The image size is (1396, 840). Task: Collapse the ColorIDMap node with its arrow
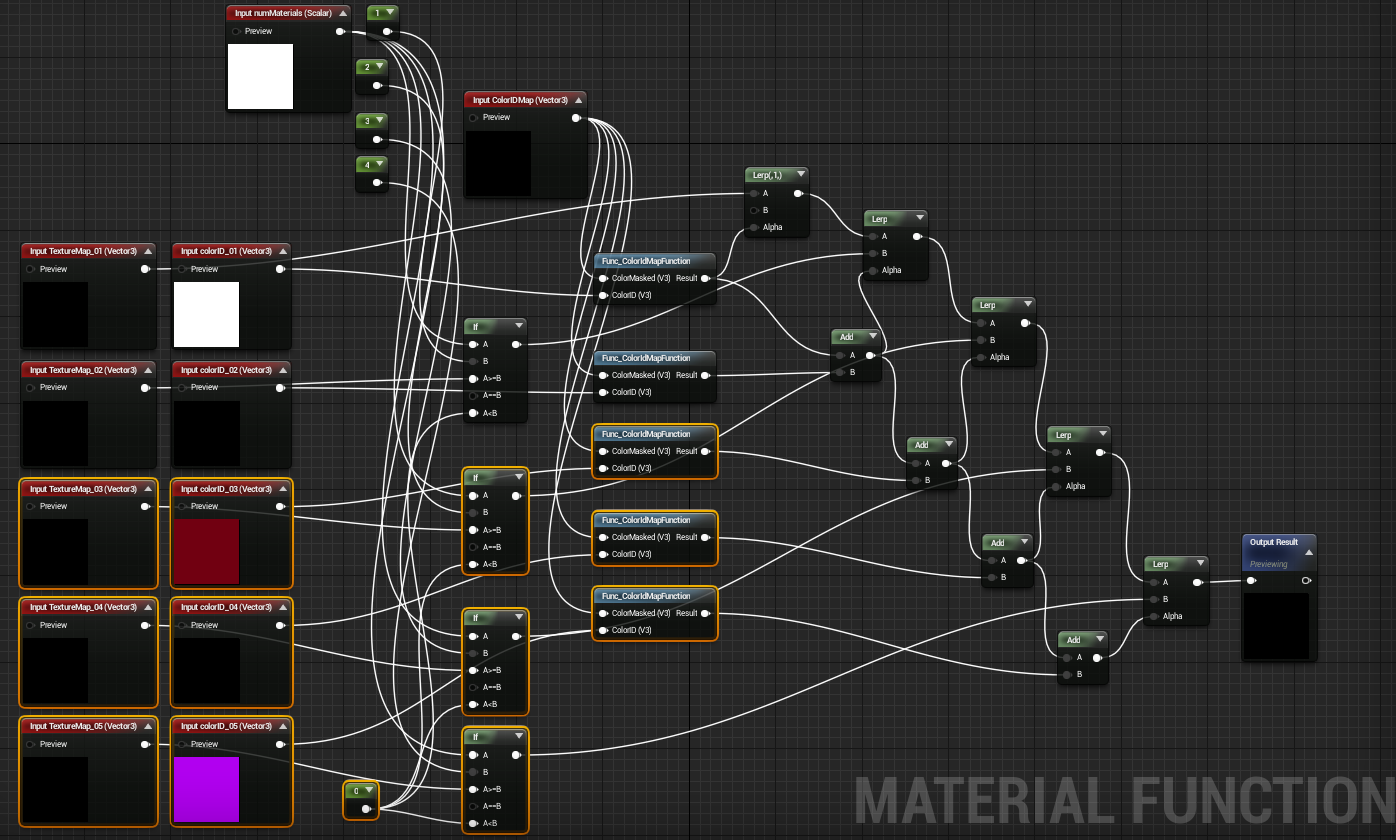[578, 100]
